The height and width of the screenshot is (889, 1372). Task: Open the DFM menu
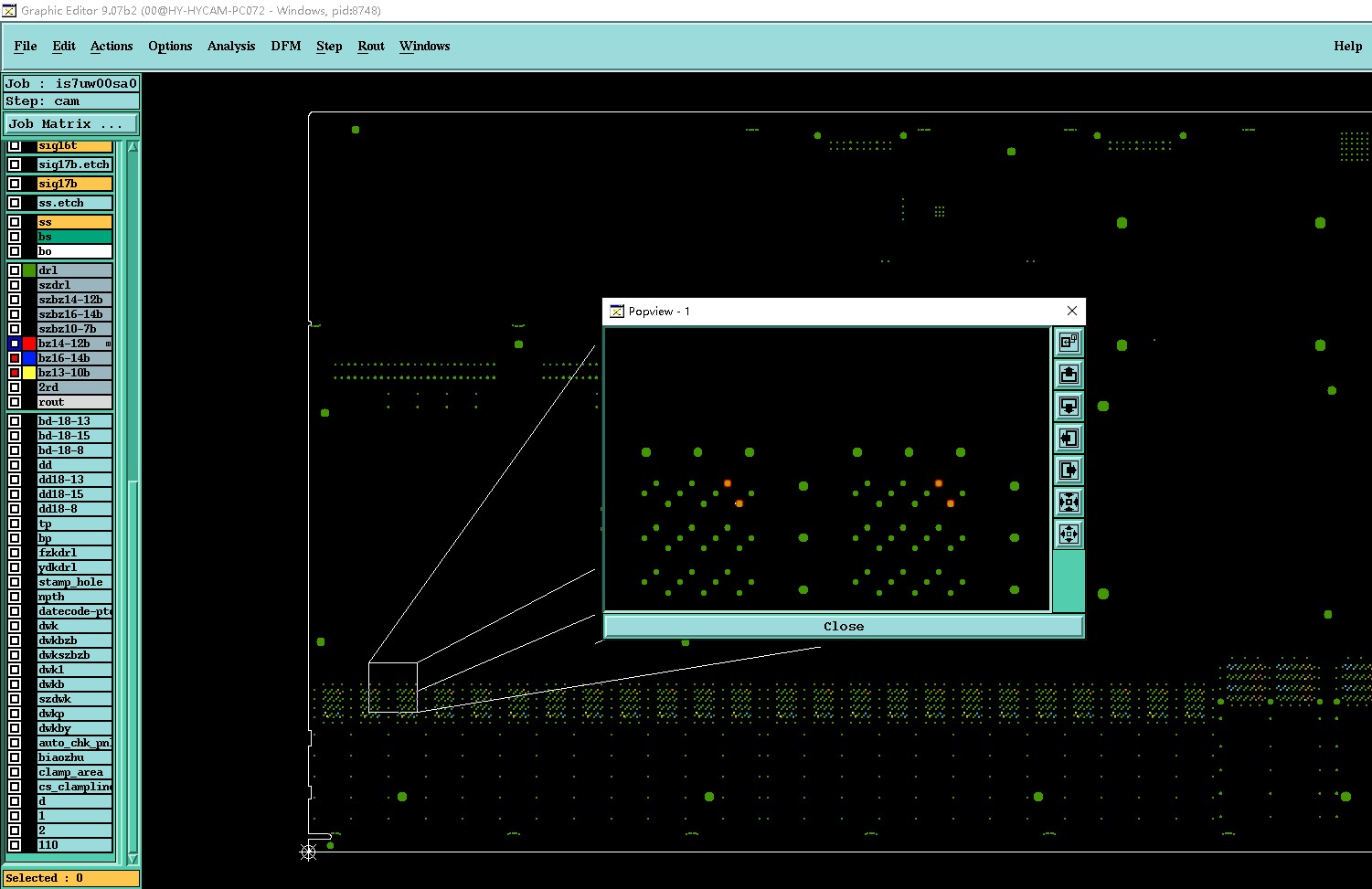click(286, 46)
